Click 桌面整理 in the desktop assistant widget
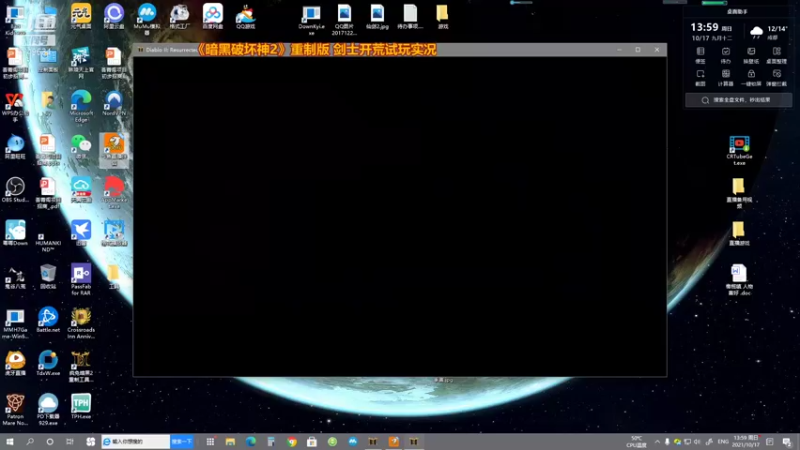This screenshot has width=800, height=450. 777,55
